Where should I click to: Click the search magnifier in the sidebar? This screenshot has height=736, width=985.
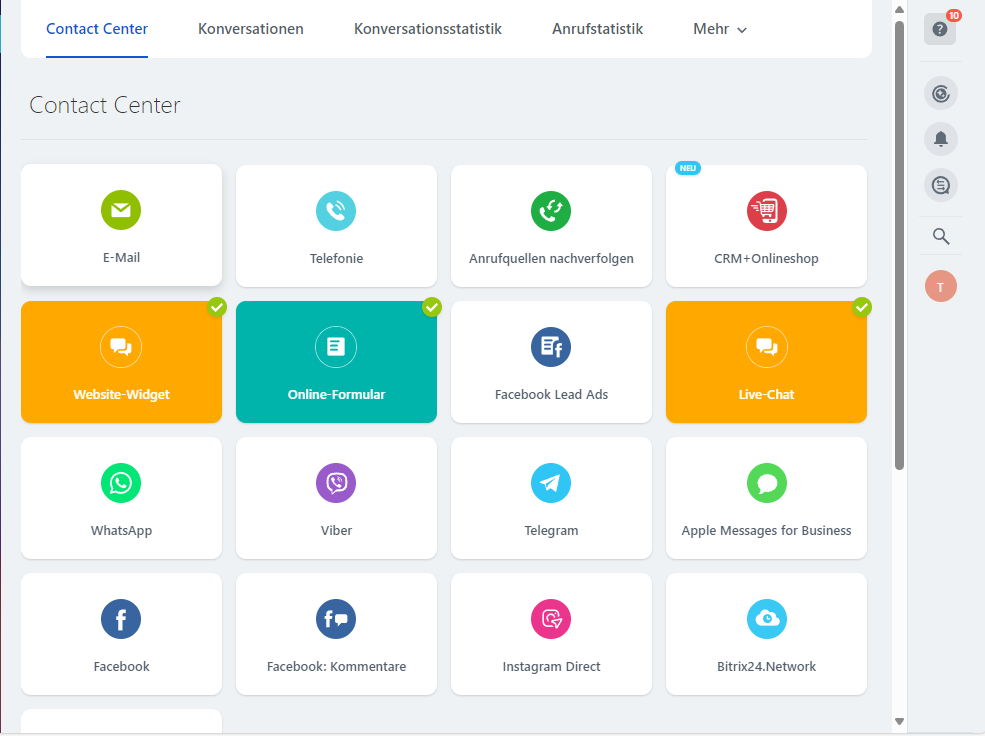point(940,236)
